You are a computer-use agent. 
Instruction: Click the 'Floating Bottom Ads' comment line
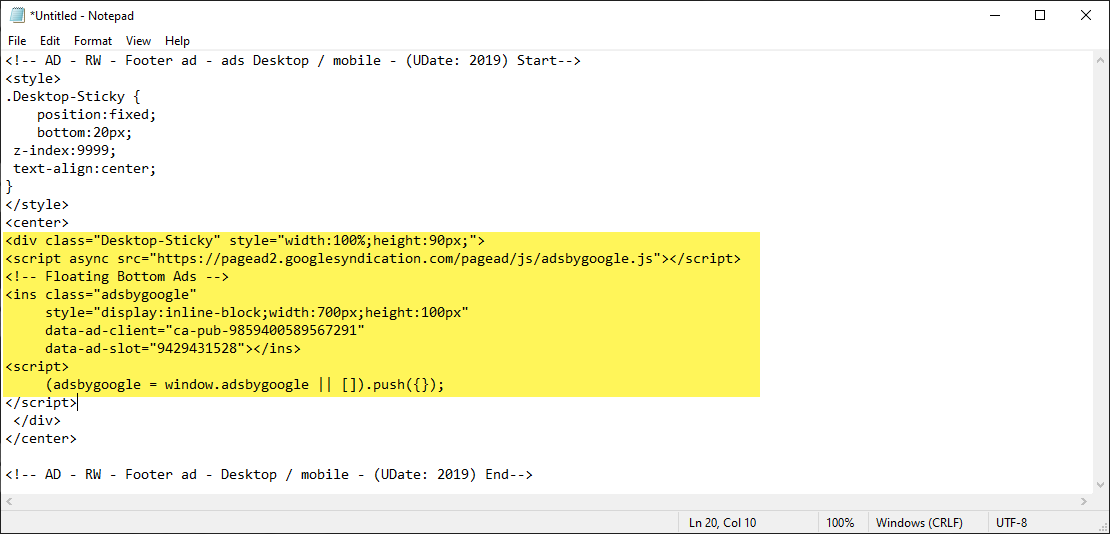(117, 276)
